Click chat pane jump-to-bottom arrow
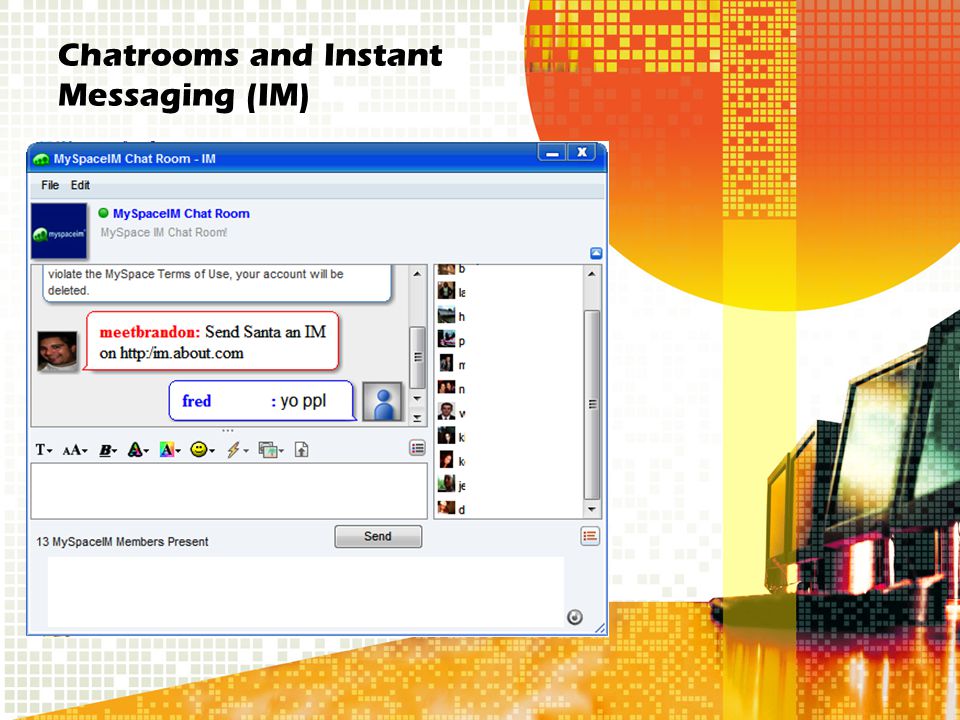Image resolution: width=960 pixels, height=720 pixels. pos(417,418)
